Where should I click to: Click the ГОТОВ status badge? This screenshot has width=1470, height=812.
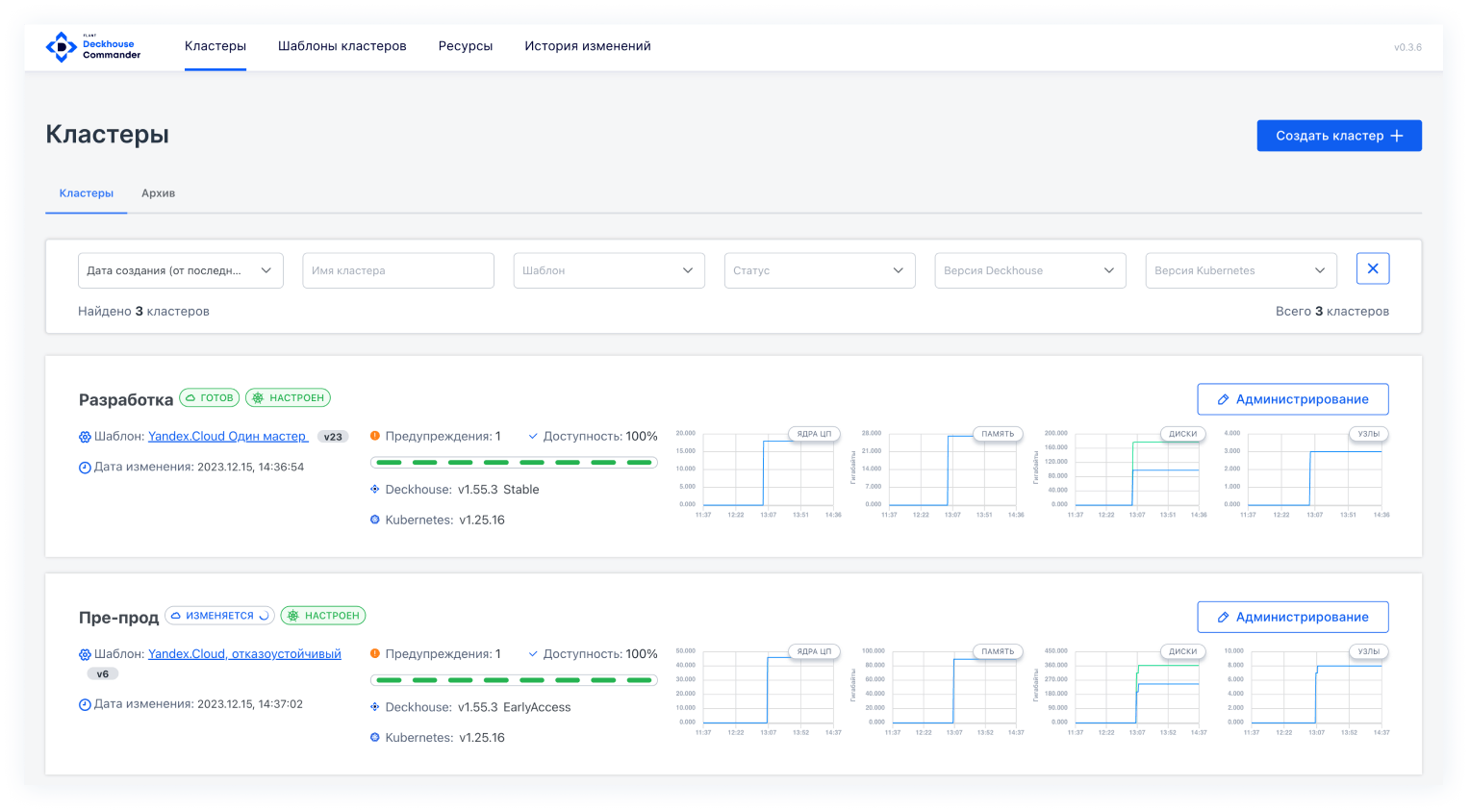tap(210, 397)
